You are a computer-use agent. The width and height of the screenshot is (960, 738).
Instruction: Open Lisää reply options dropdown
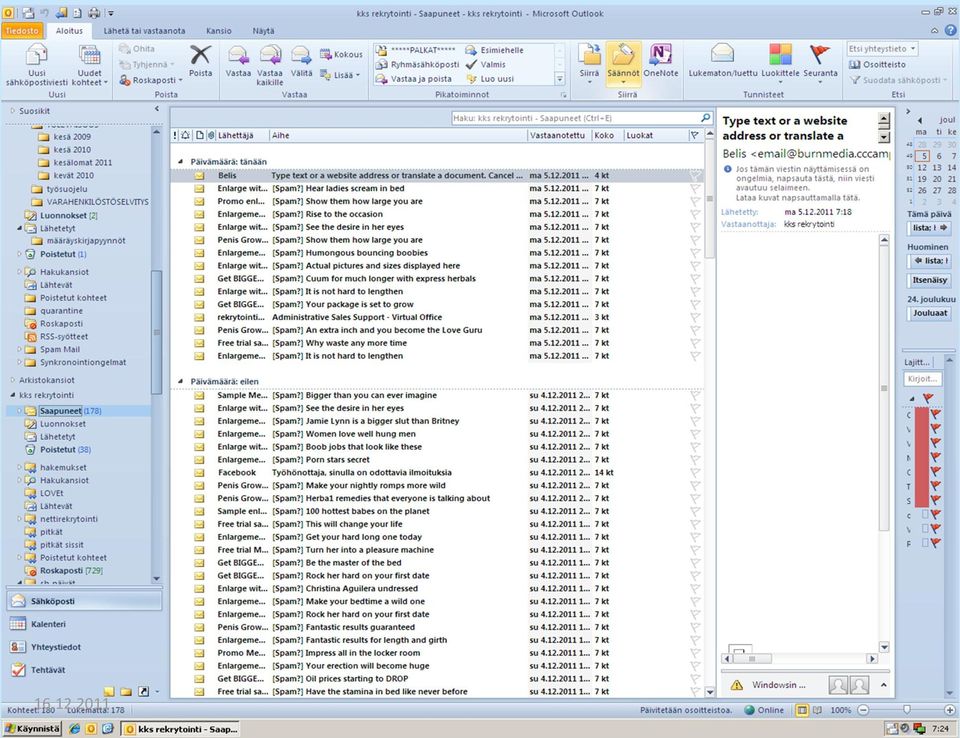click(x=340, y=75)
